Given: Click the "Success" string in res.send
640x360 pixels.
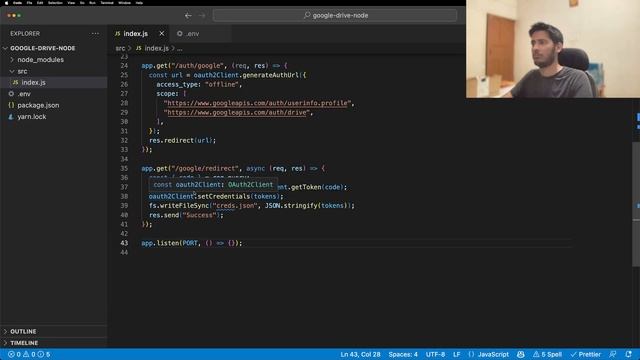Looking at the screenshot, I should pos(199,215).
